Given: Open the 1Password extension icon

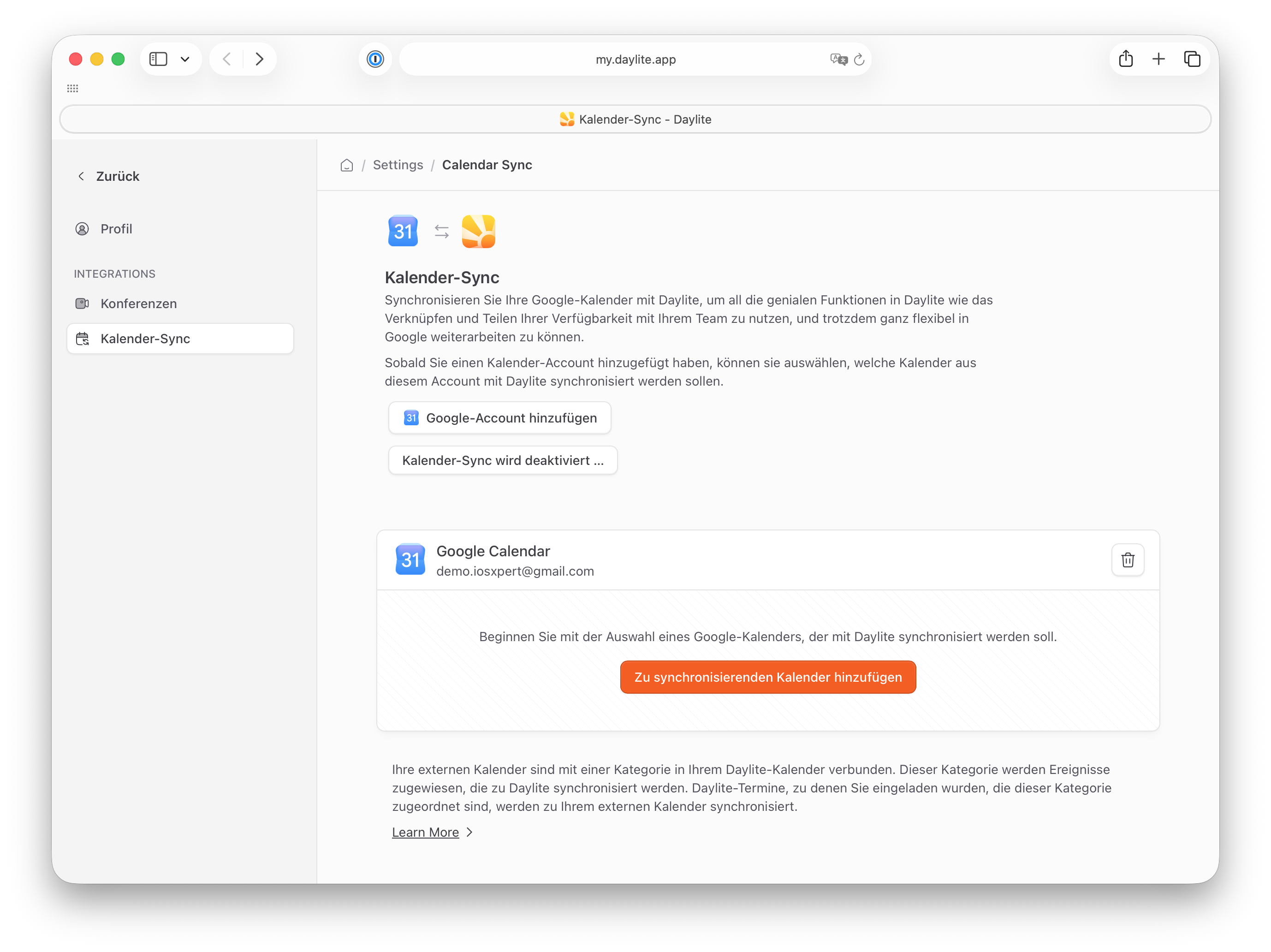Looking at the screenshot, I should click(375, 59).
